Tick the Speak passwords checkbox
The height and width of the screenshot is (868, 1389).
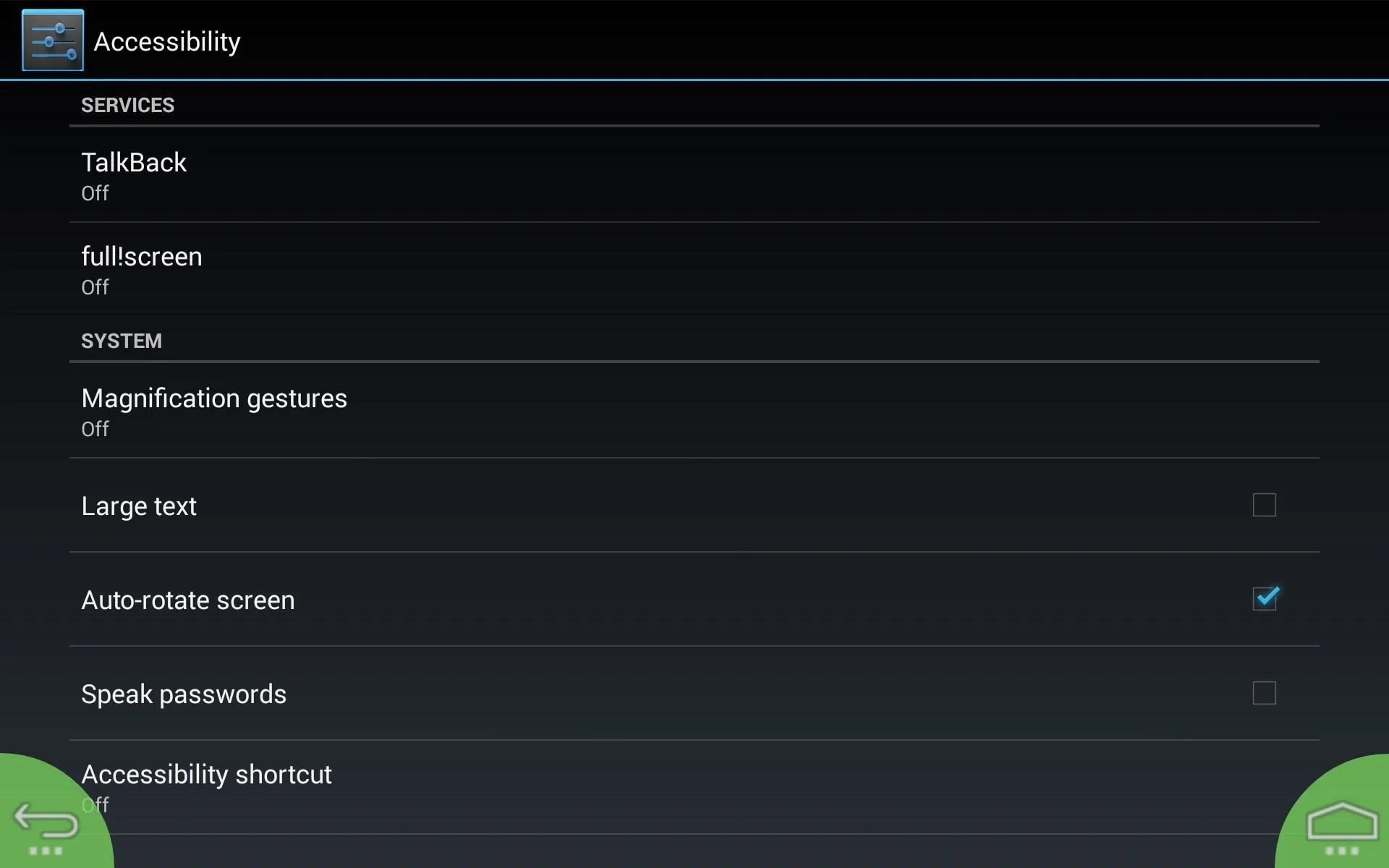(x=1264, y=693)
